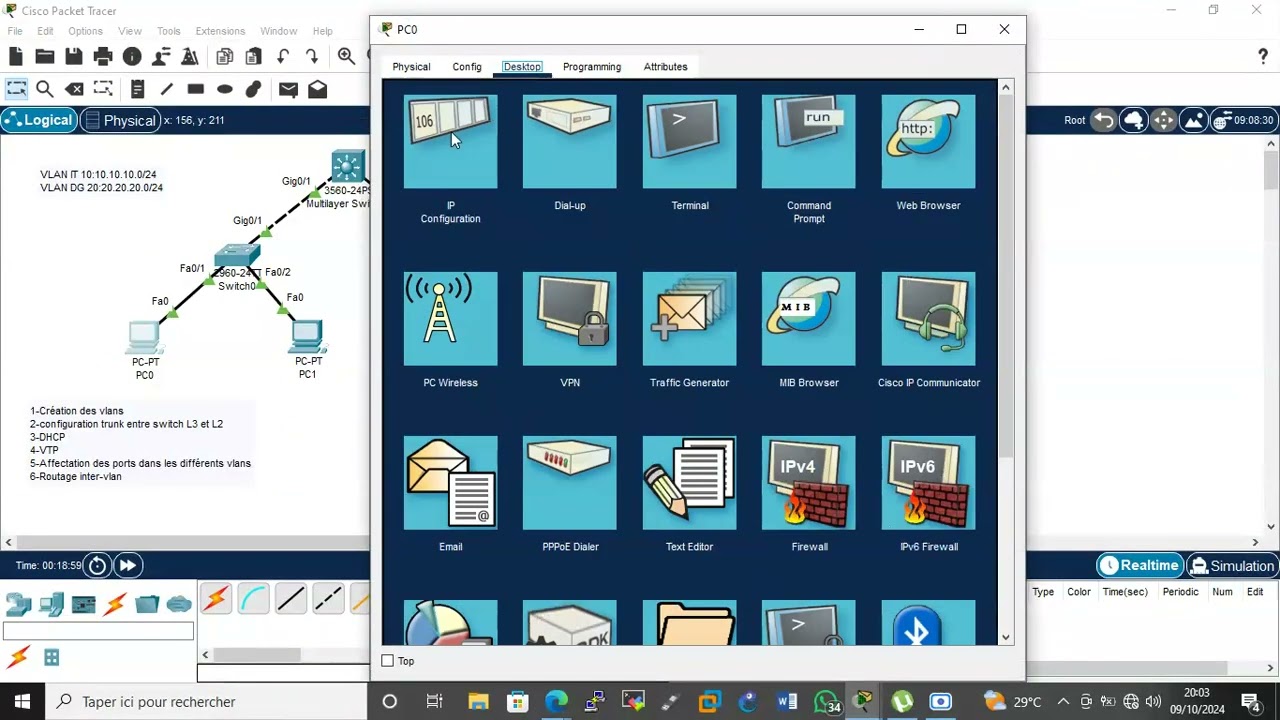Image resolution: width=1280 pixels, height=720 pixels.
Task: Open the MIB Browser app
Action: pos(809,319)
